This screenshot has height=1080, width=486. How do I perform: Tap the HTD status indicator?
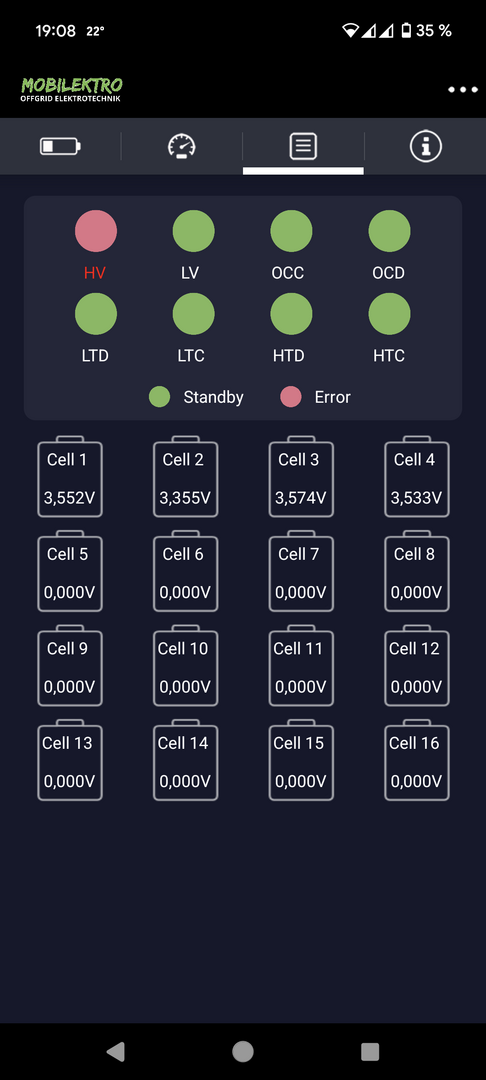[x=291, y=314]
